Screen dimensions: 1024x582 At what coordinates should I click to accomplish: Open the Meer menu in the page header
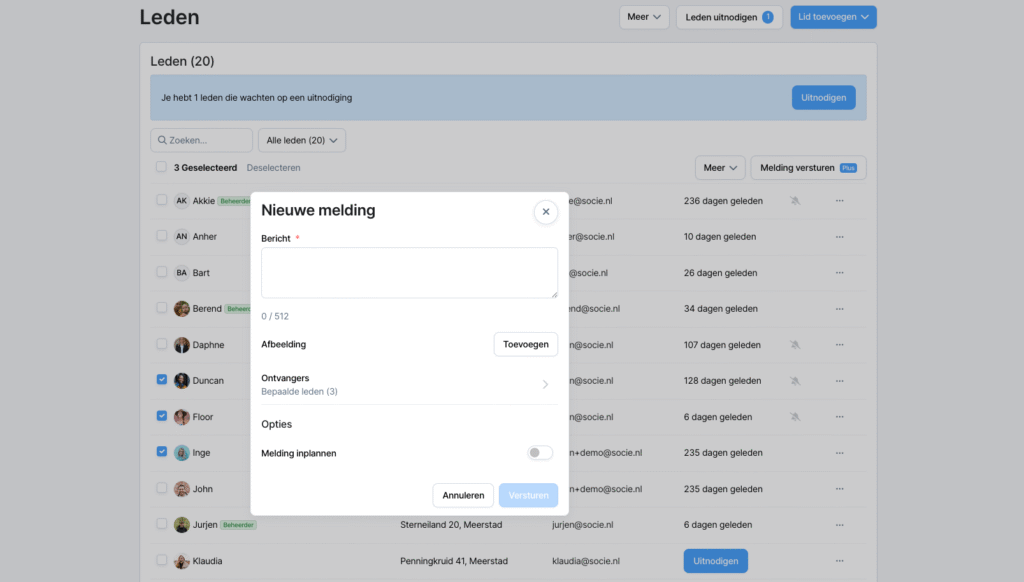click(644, 17)
